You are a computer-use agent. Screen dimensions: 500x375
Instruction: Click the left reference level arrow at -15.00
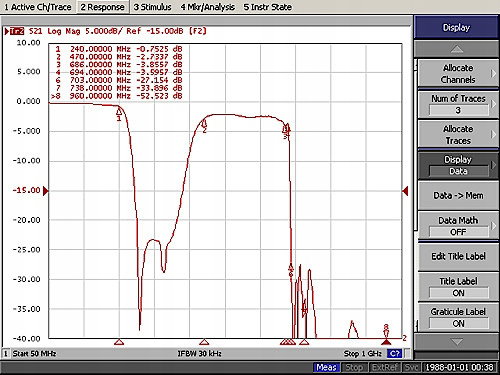(x=46, y=191)
